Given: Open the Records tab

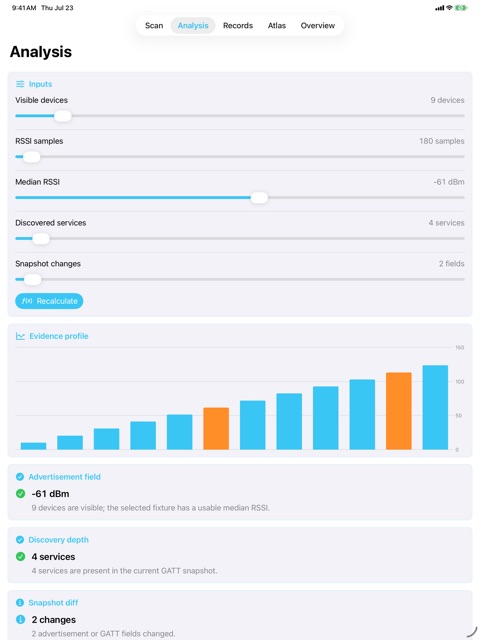Looking at the screenshot, I should coord(238,25).
